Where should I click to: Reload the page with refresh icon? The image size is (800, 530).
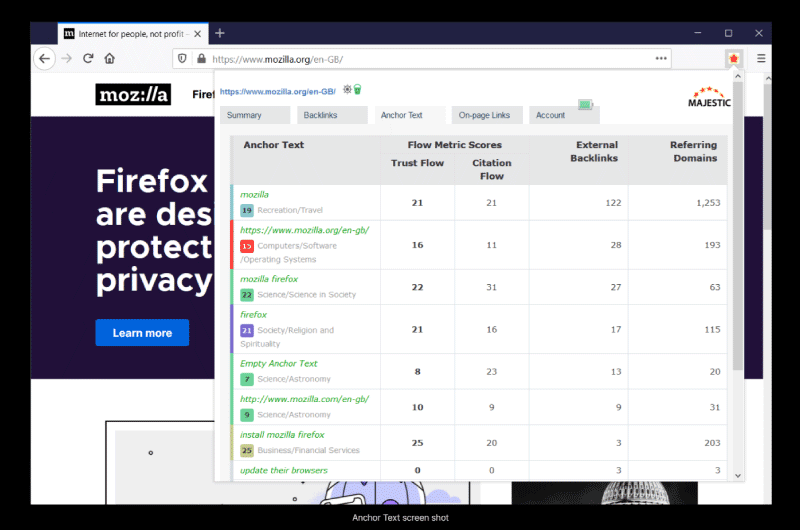pos(88,58)
